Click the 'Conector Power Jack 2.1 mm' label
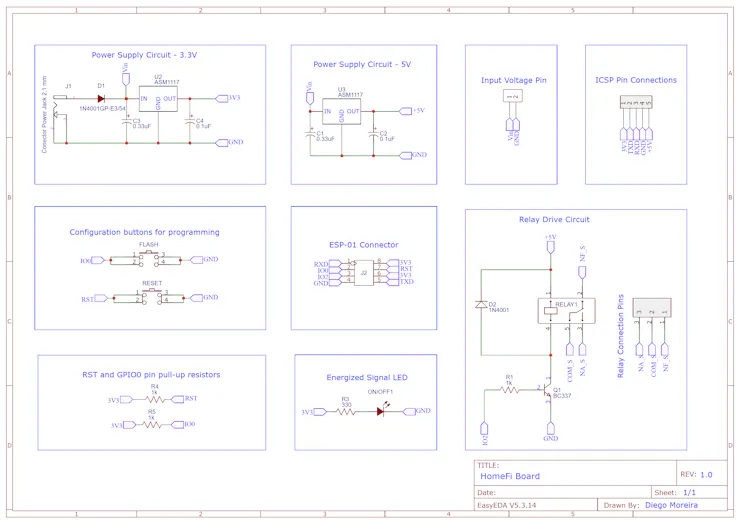 click(x=44, y=114)
